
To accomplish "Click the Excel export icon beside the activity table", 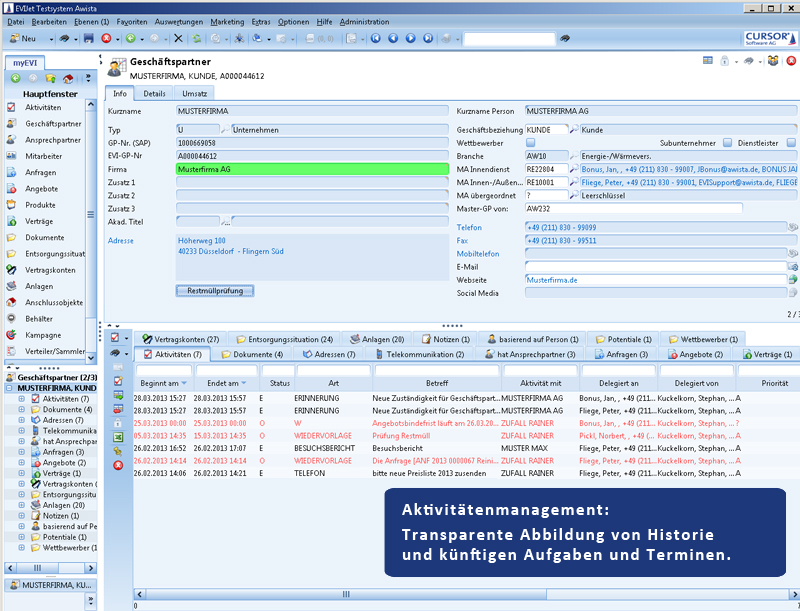I will click(x=118, y=437).
